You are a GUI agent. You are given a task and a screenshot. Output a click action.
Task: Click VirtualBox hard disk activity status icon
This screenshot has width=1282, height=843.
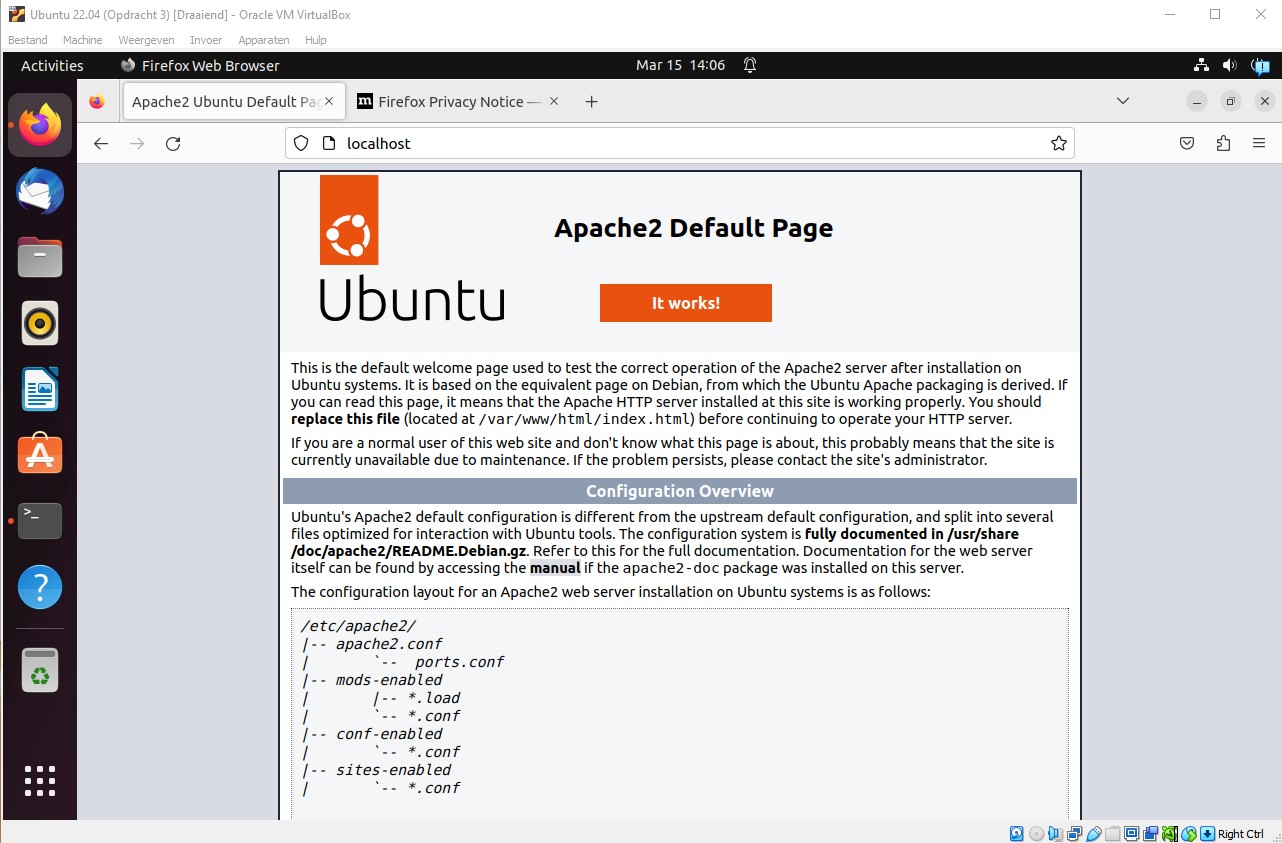1017,833
